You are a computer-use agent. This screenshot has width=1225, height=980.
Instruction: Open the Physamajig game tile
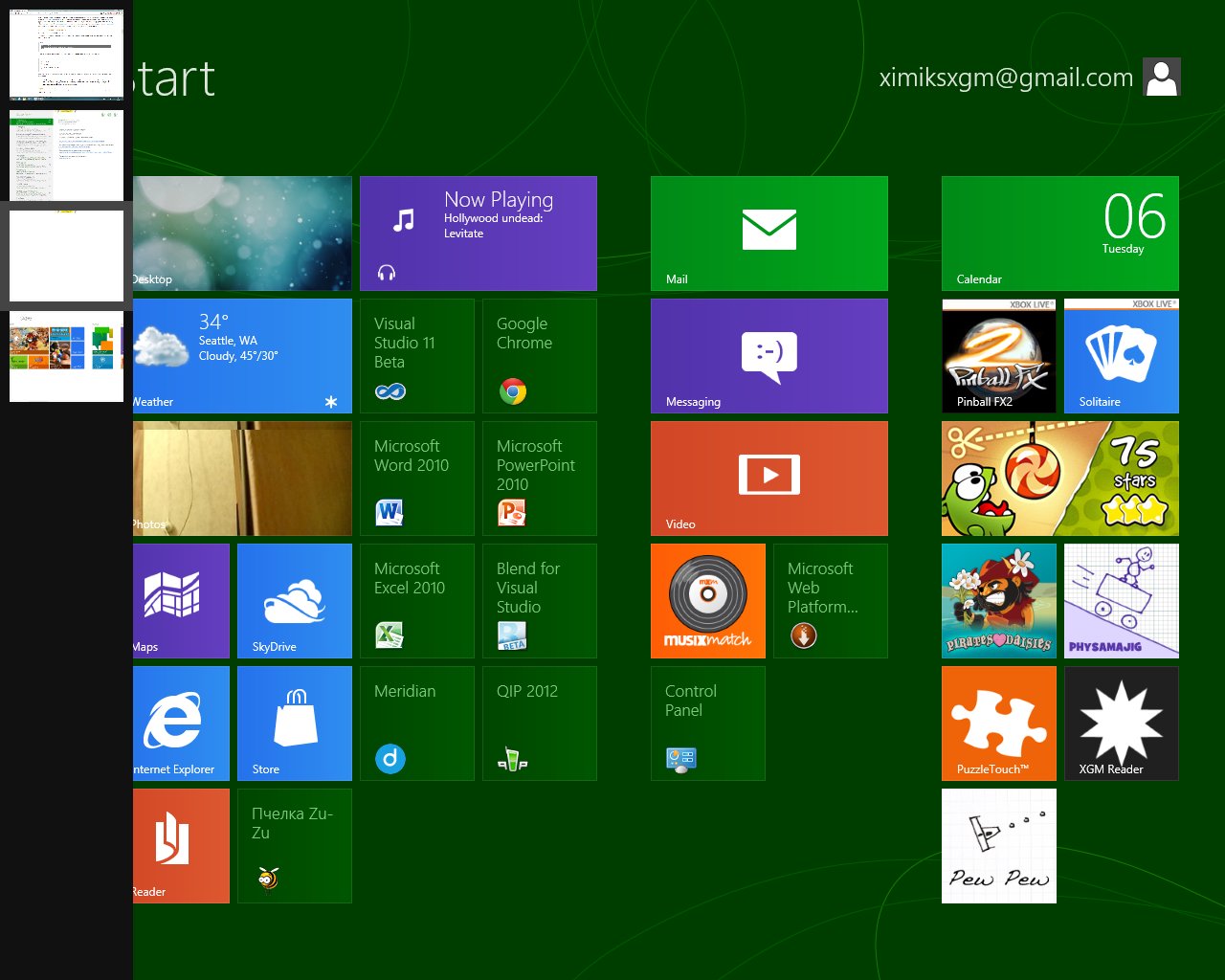(x=1122, y=601)
